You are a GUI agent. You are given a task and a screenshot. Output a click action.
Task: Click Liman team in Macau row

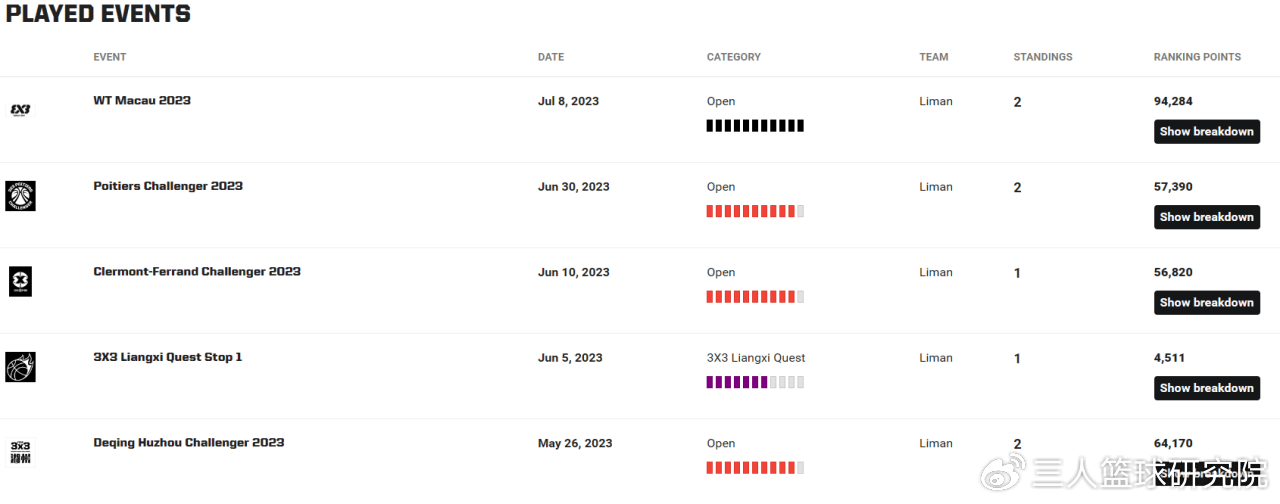coord(936,101)
